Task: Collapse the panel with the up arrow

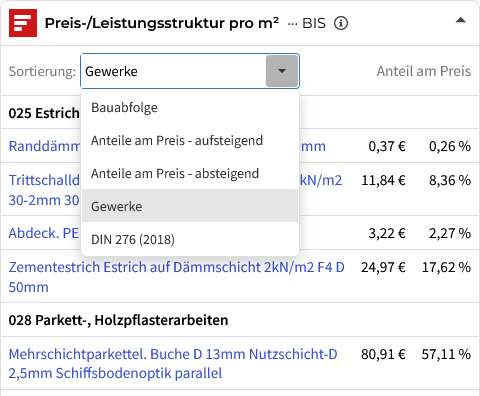Action: (460, 20)
